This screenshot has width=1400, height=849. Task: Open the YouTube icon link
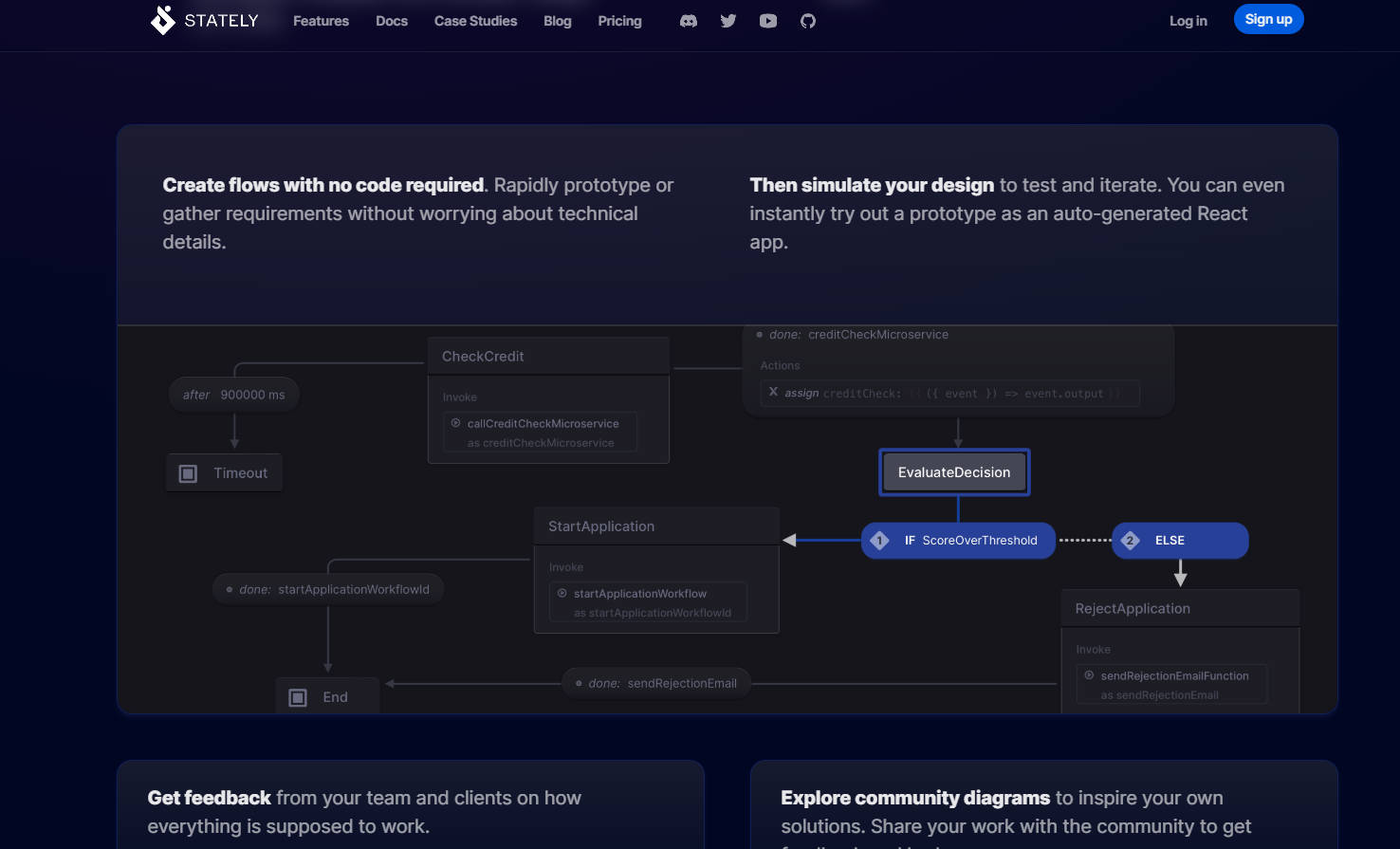(x=768, y=21)
